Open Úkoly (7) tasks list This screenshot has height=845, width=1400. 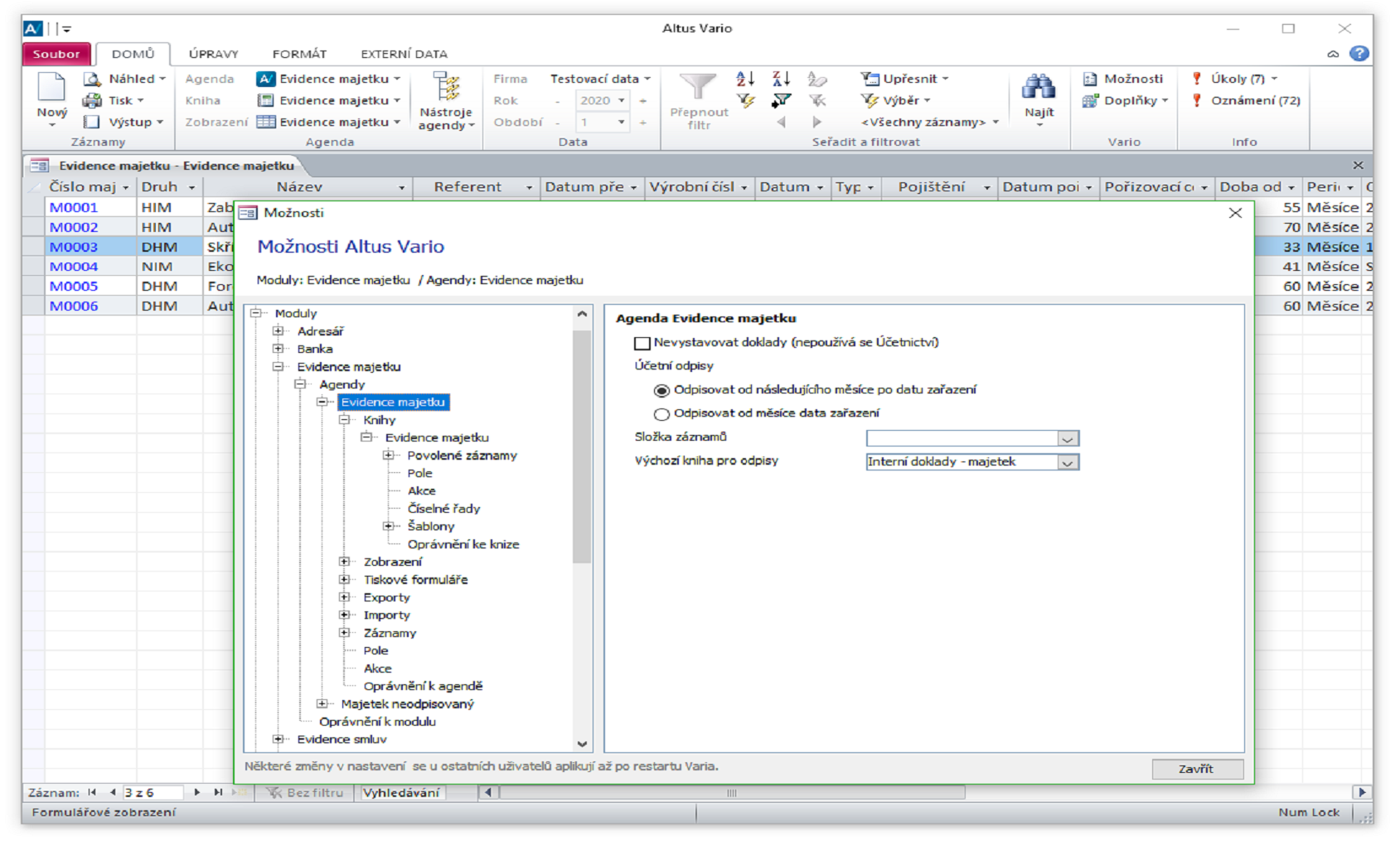pyautogui.click(x=1234, y=79)
